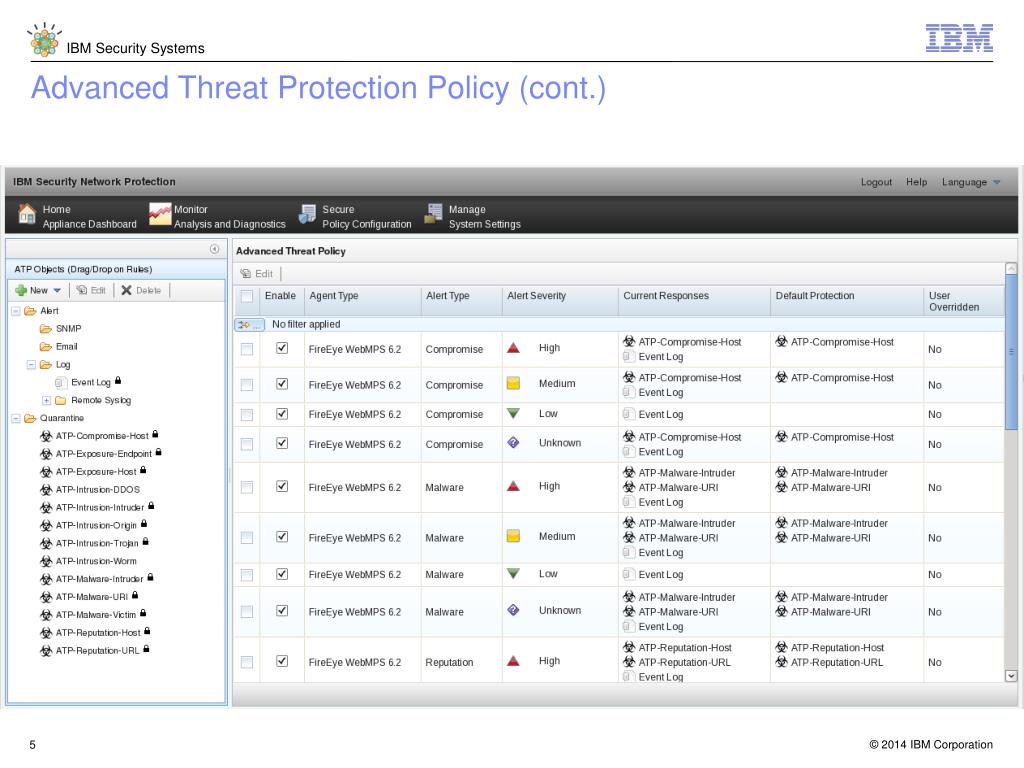The image size is (1024, 768).
Task: Toggle Enable checkbox for Malware High row
Action: click(282, 487)
